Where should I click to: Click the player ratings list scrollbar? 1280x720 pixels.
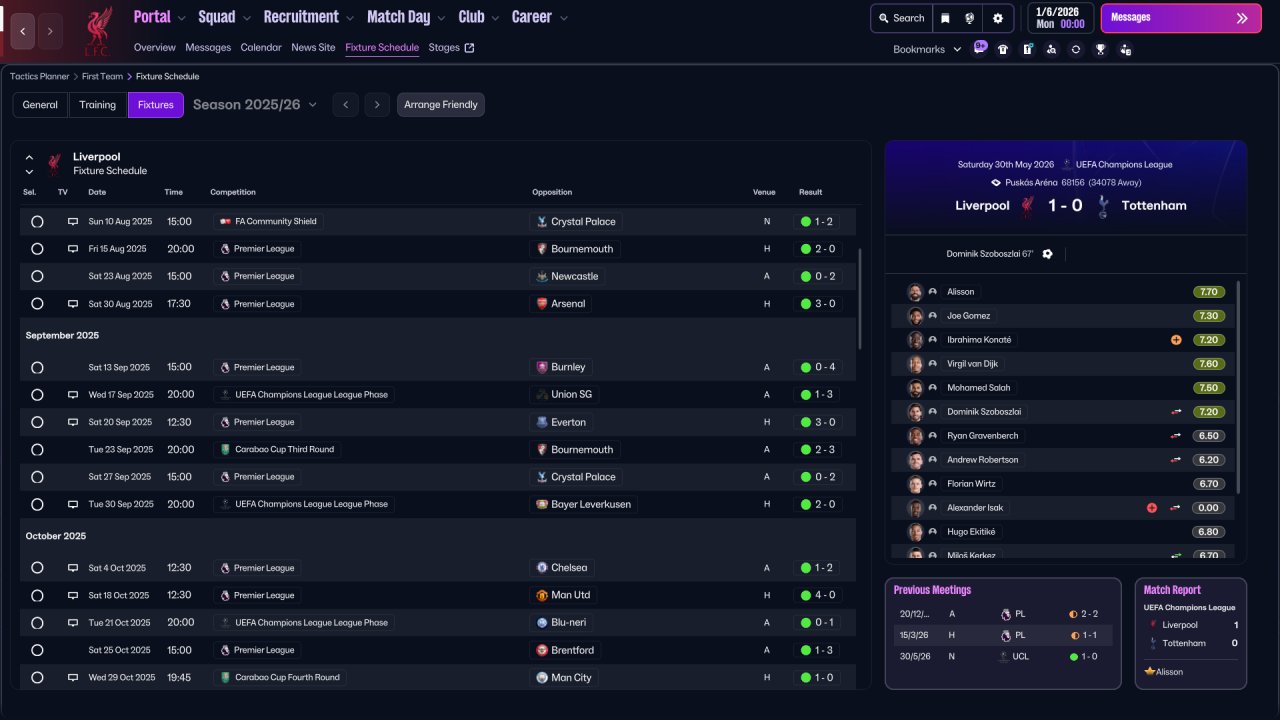(x=1239, y=387)
